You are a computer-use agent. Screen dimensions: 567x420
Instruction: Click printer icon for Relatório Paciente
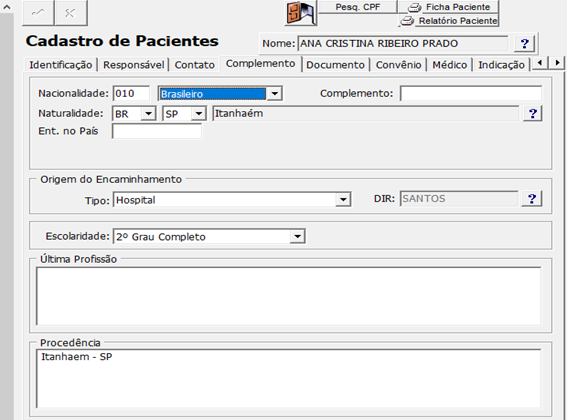coord(407,21)
